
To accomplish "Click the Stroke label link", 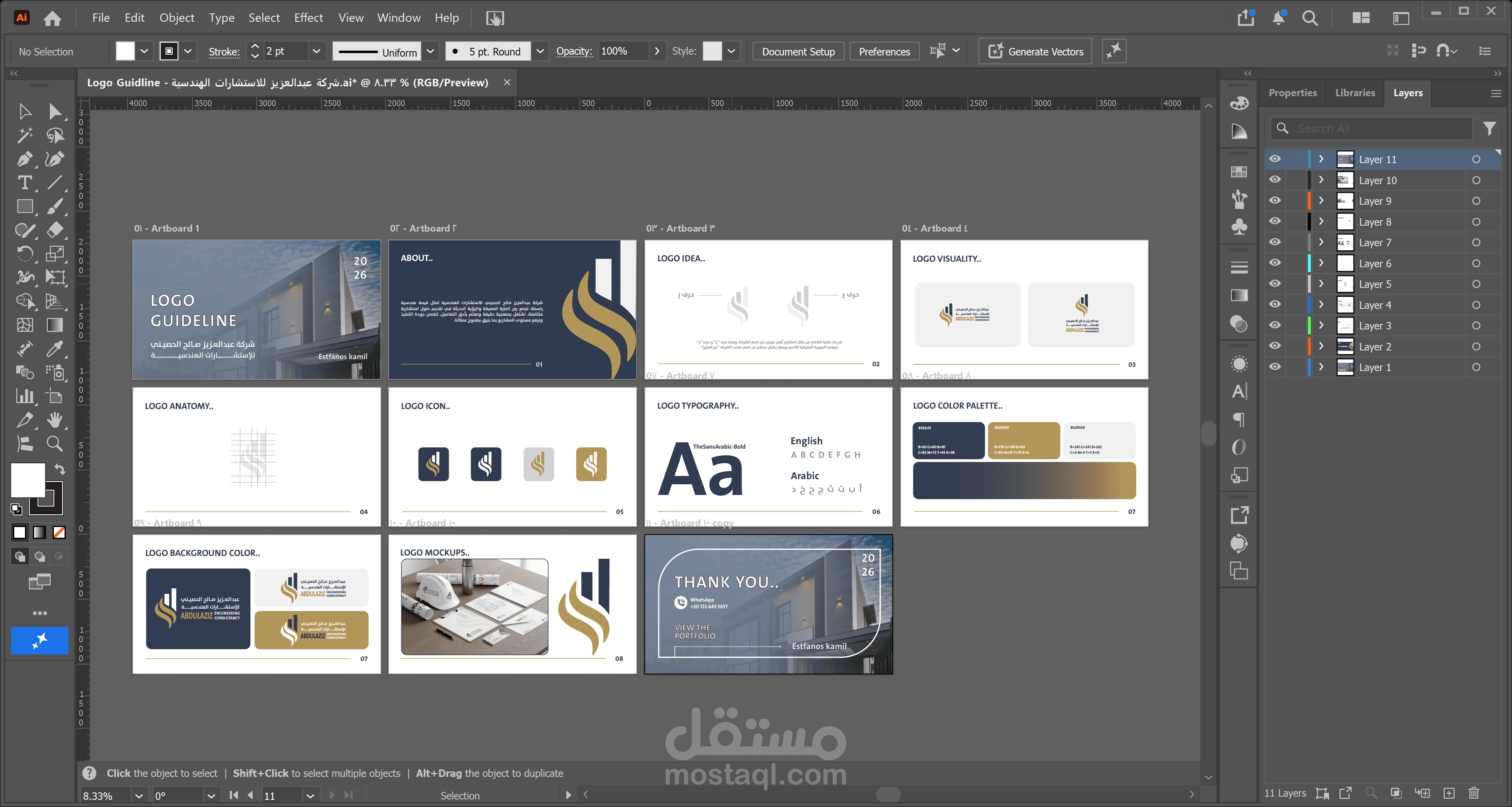I will [x=224, y=51].
